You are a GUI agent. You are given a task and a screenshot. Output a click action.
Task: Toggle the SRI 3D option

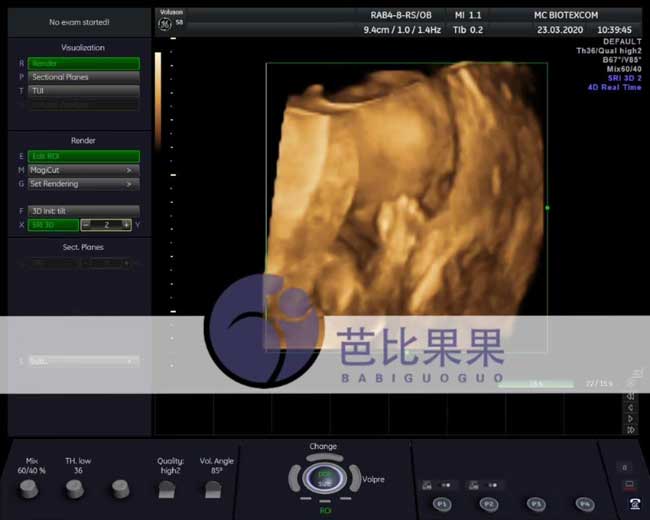point(52,225)
